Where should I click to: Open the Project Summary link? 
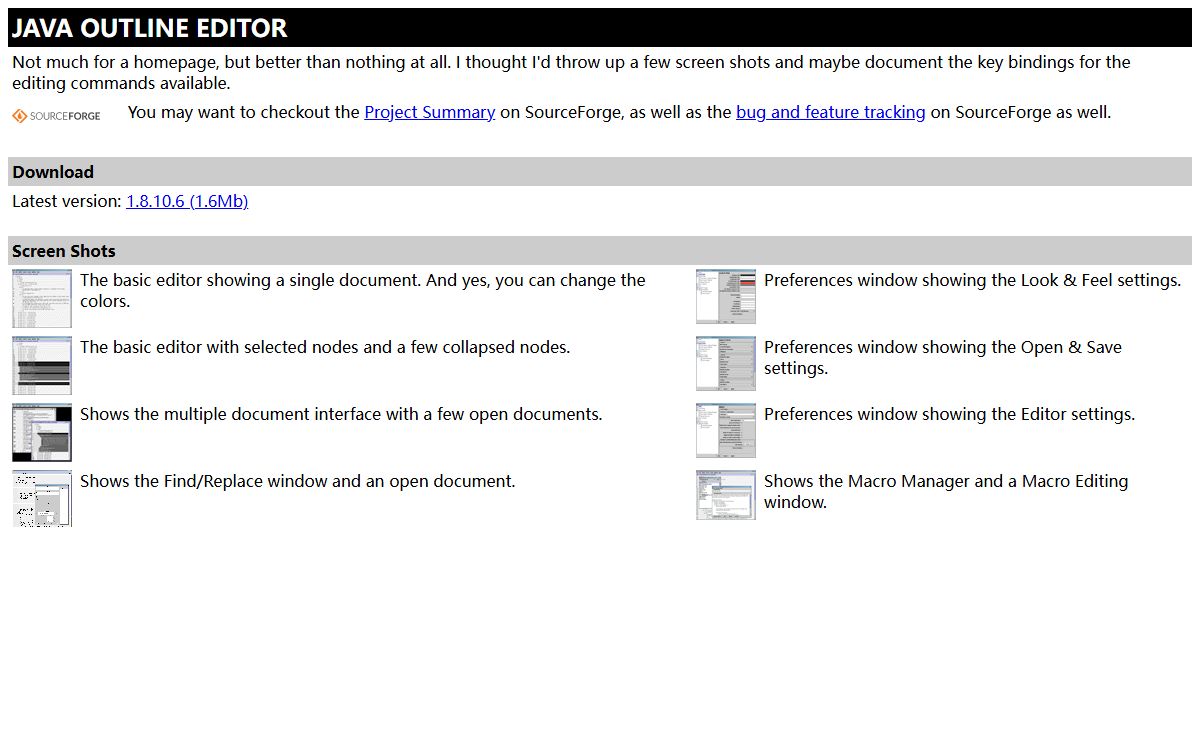pos(429,112)
